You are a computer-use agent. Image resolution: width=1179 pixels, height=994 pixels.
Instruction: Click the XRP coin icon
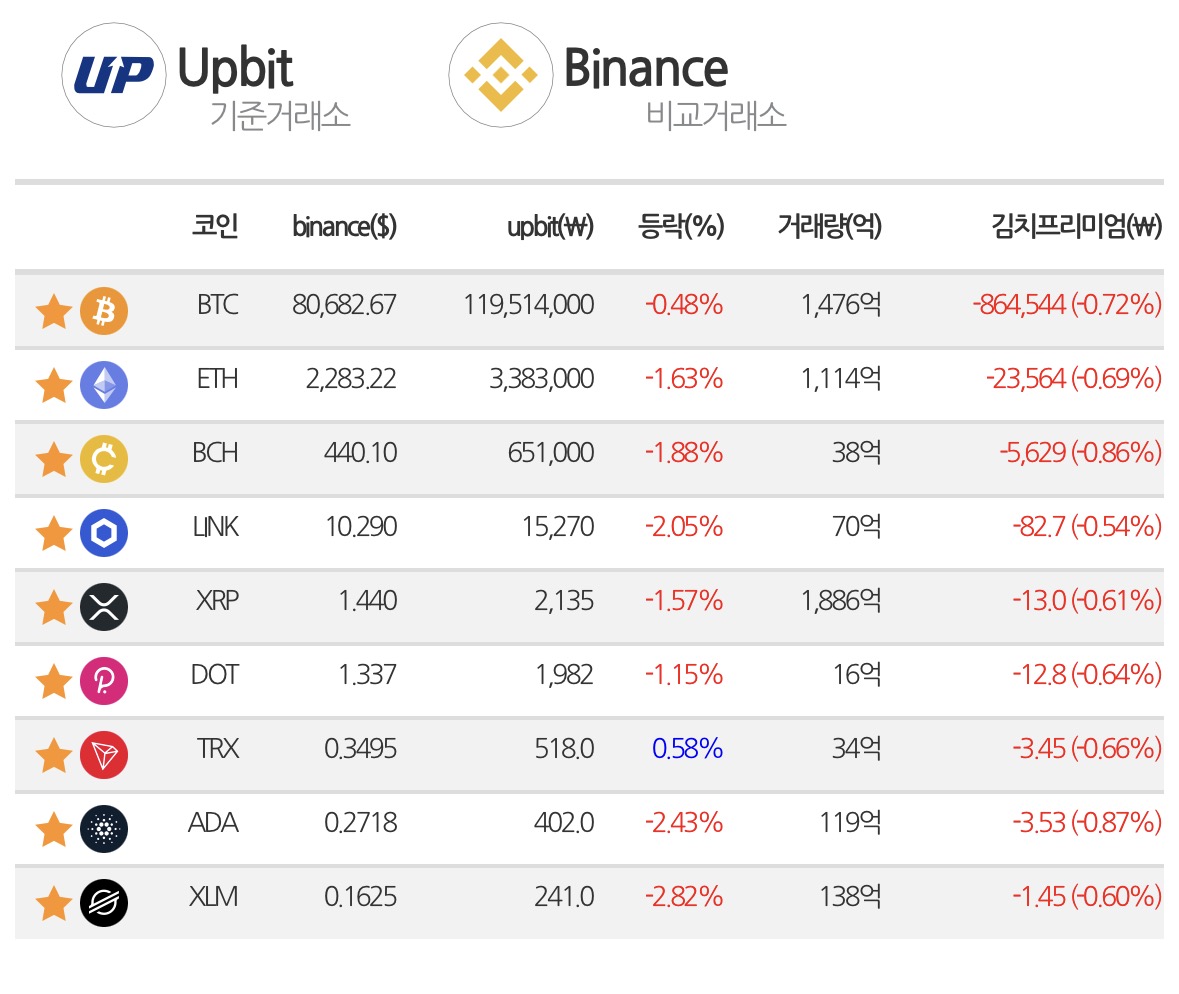[104, 607]
